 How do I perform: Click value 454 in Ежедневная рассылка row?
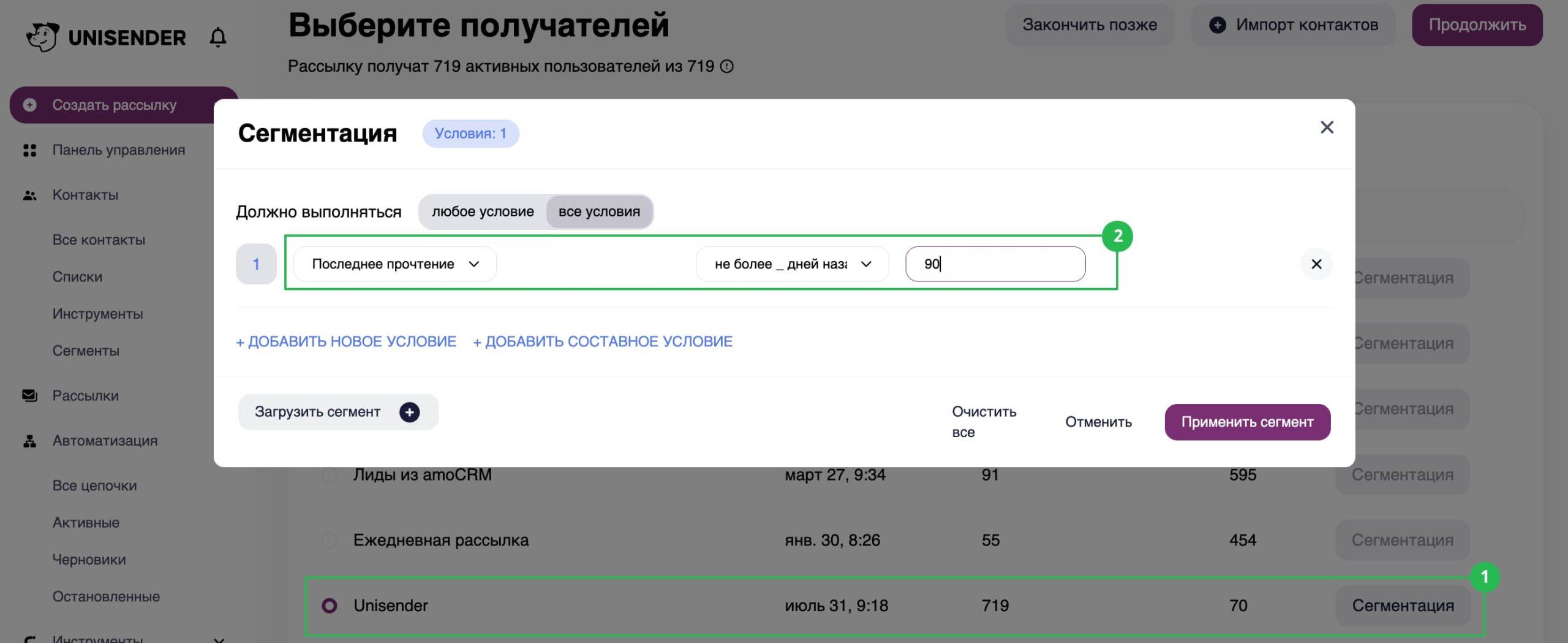(1243, 540)
